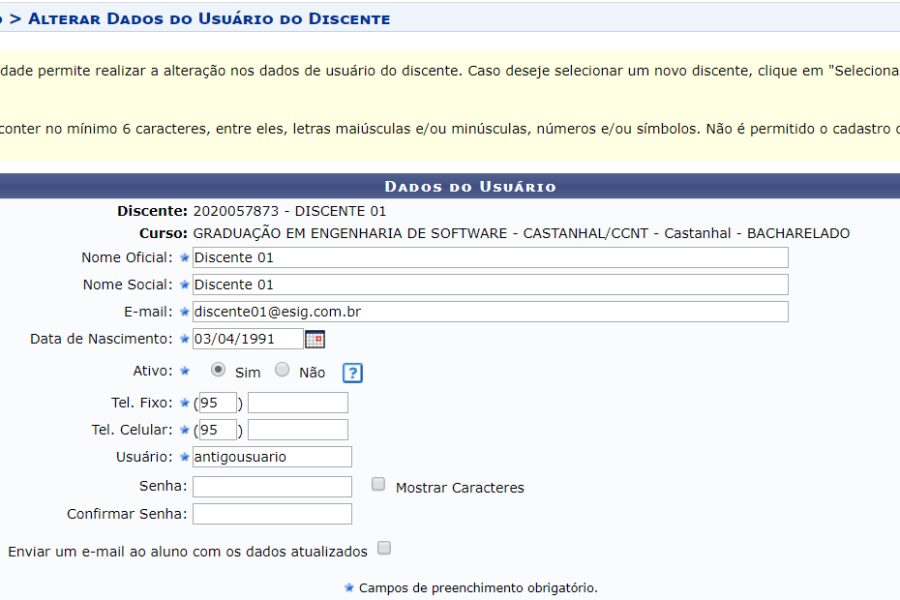Click the Alterar Dados do Usuário breadcrumb title

tap(209, 19)
